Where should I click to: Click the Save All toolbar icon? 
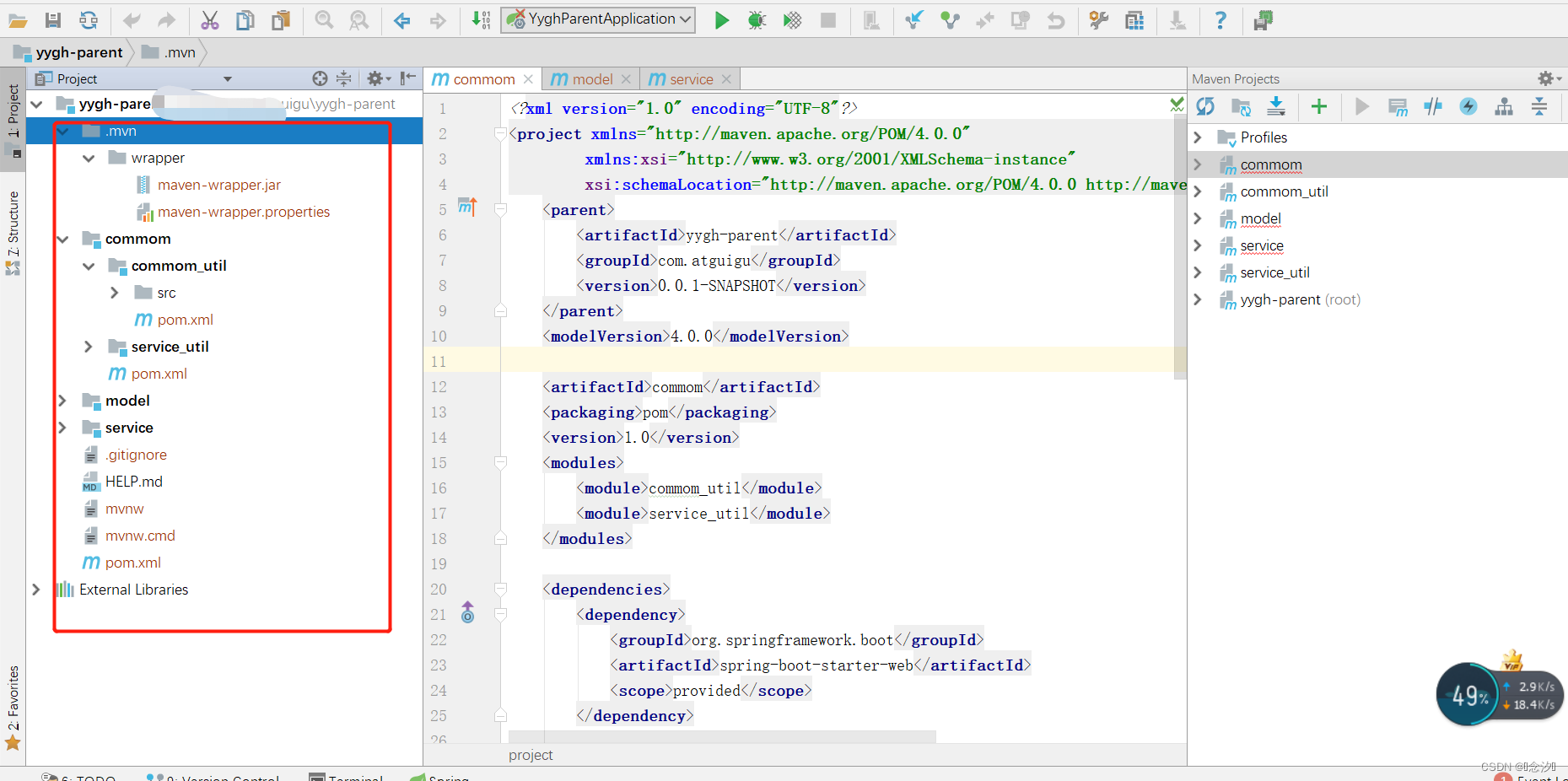[x=53, y=20]
